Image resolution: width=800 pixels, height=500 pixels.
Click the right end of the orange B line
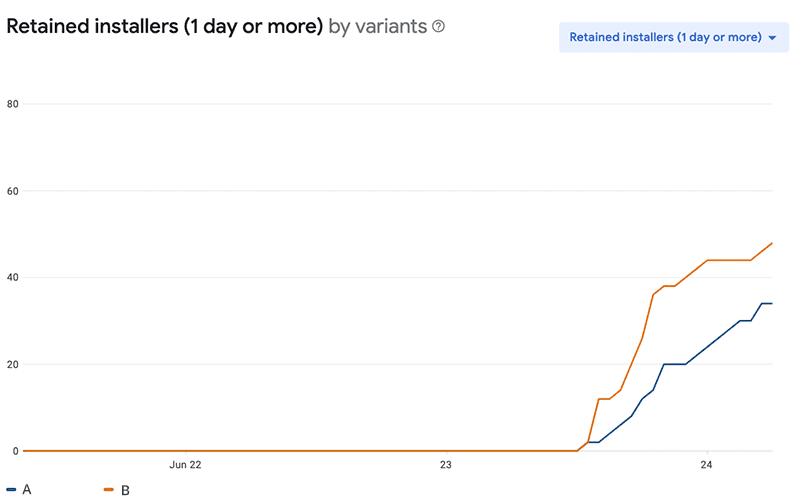[x=772, y=243]
